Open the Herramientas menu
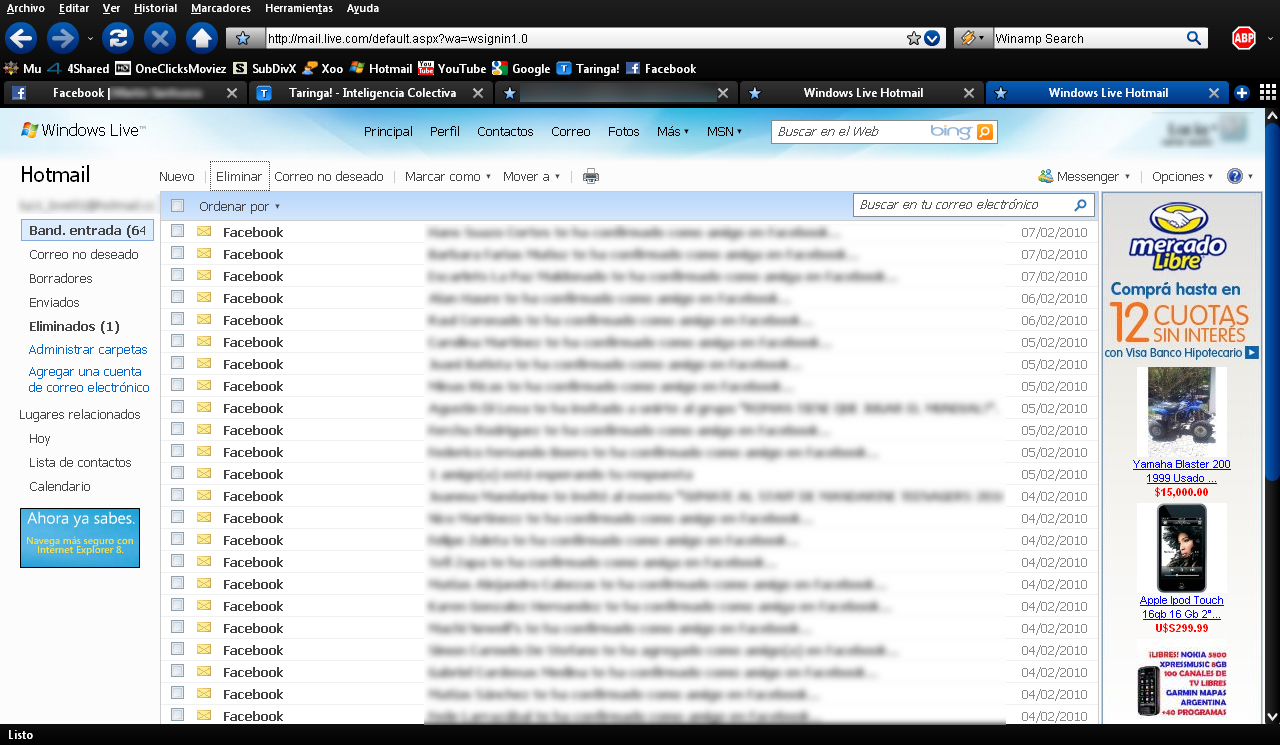The image size is (1280, 745). (299, 8)
